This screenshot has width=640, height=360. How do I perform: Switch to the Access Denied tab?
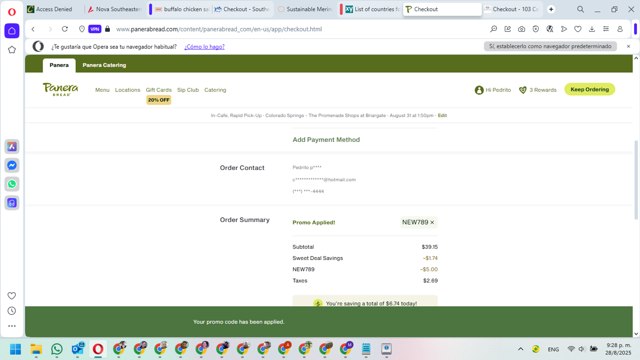pyautogui.click(x=53, y=9)
